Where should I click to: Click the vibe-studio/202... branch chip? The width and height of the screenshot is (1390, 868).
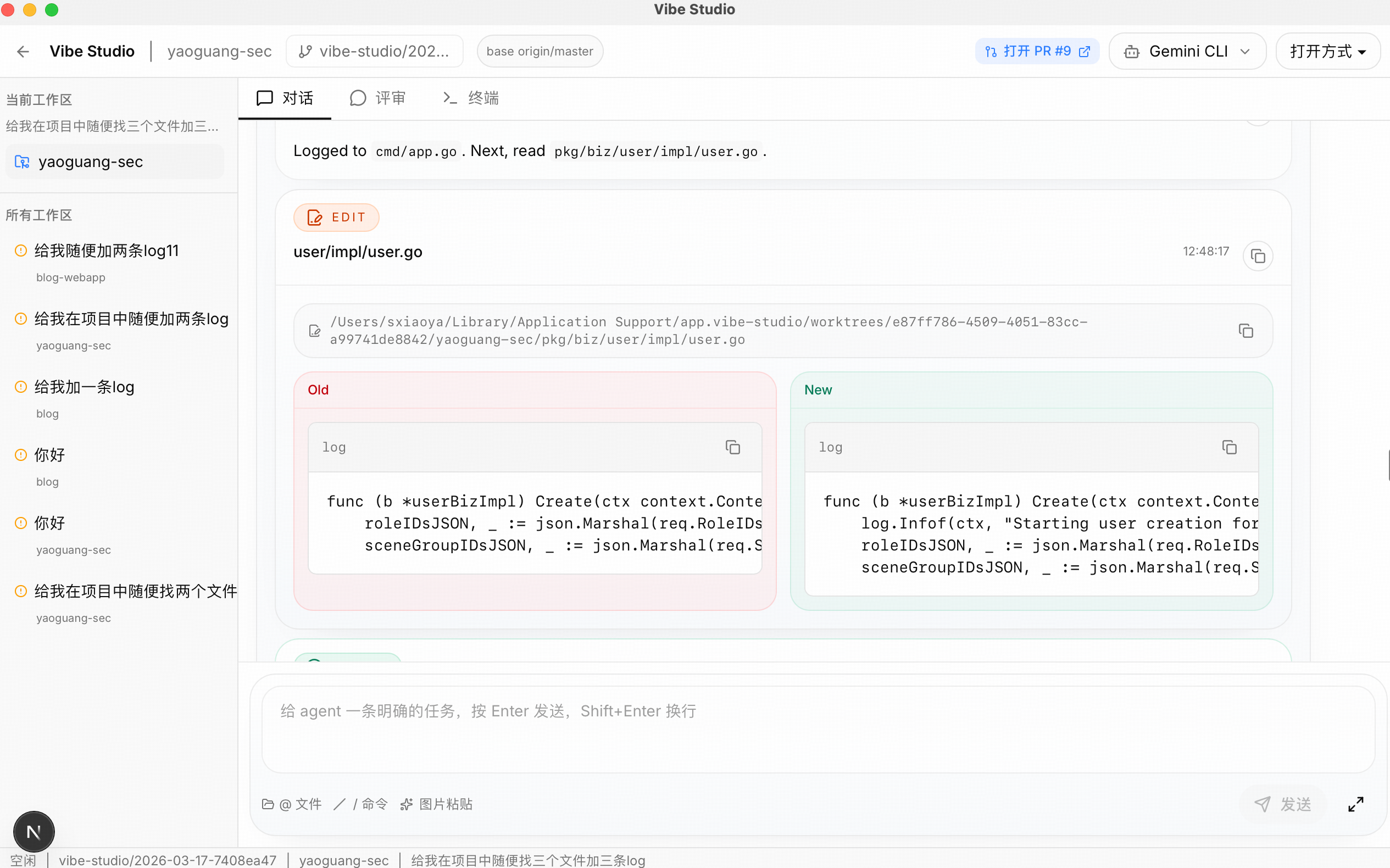tap(374, 52)
